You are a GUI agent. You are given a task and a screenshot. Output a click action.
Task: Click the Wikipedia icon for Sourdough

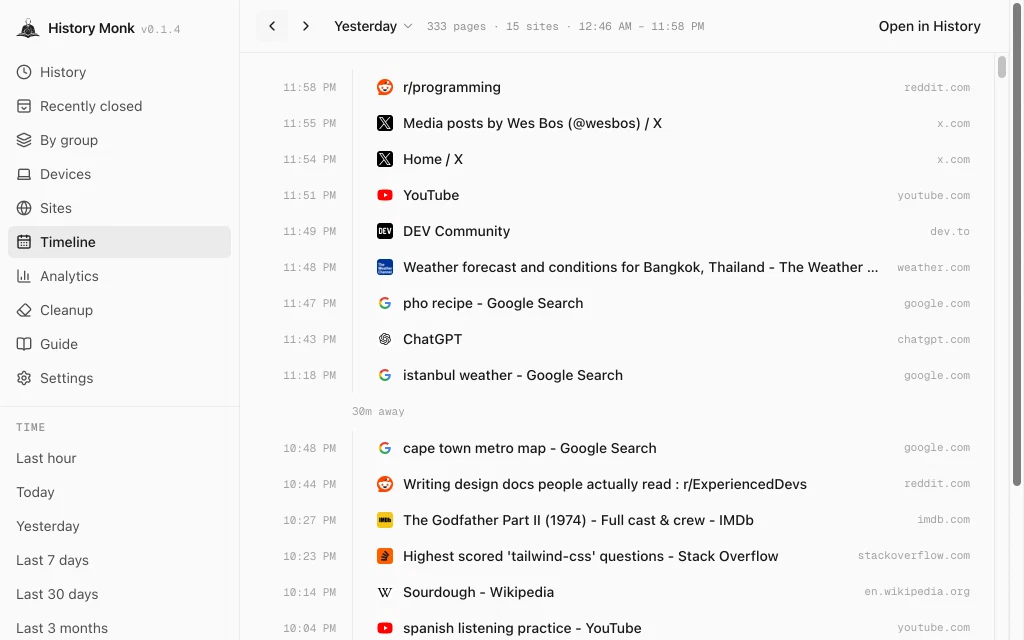pyautogui.click(x=385, y=592)
